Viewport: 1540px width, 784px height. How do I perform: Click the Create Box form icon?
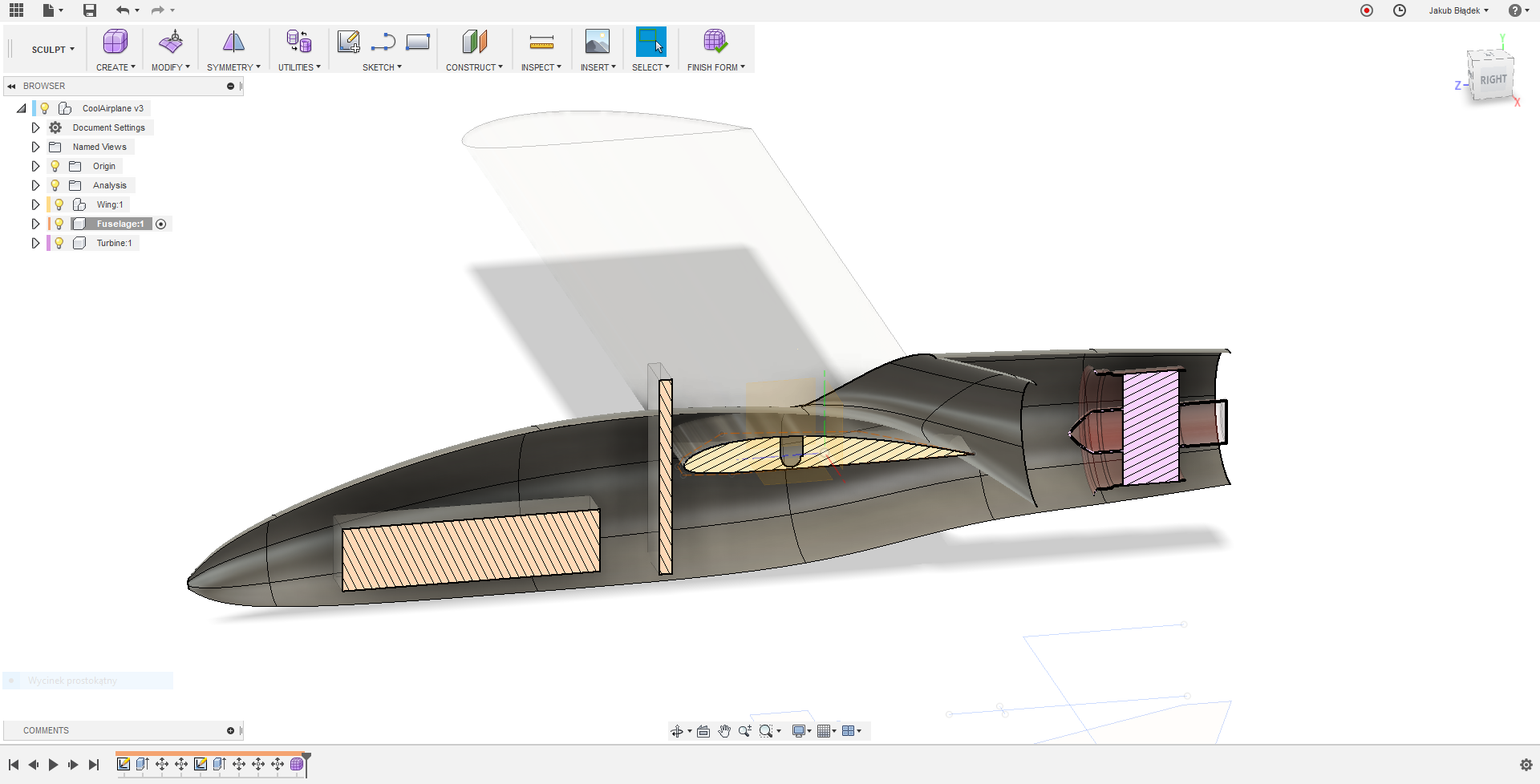pyautogui.click(x=115, y=42)
